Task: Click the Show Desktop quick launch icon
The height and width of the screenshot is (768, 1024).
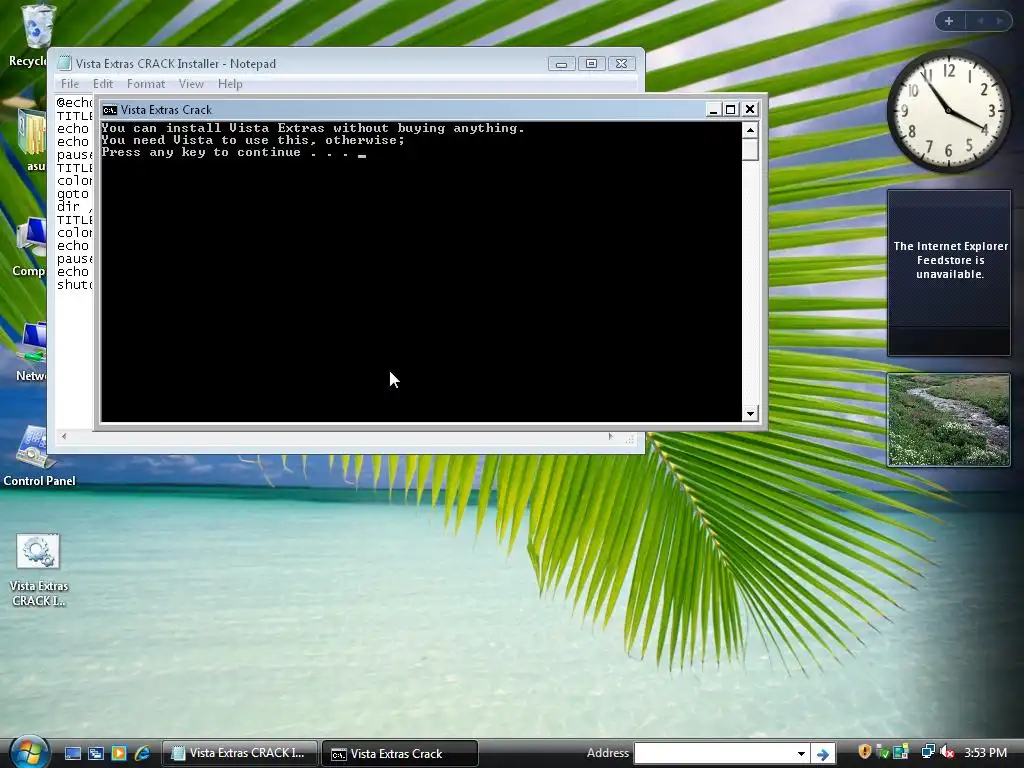Action: (x=72, y=753)
